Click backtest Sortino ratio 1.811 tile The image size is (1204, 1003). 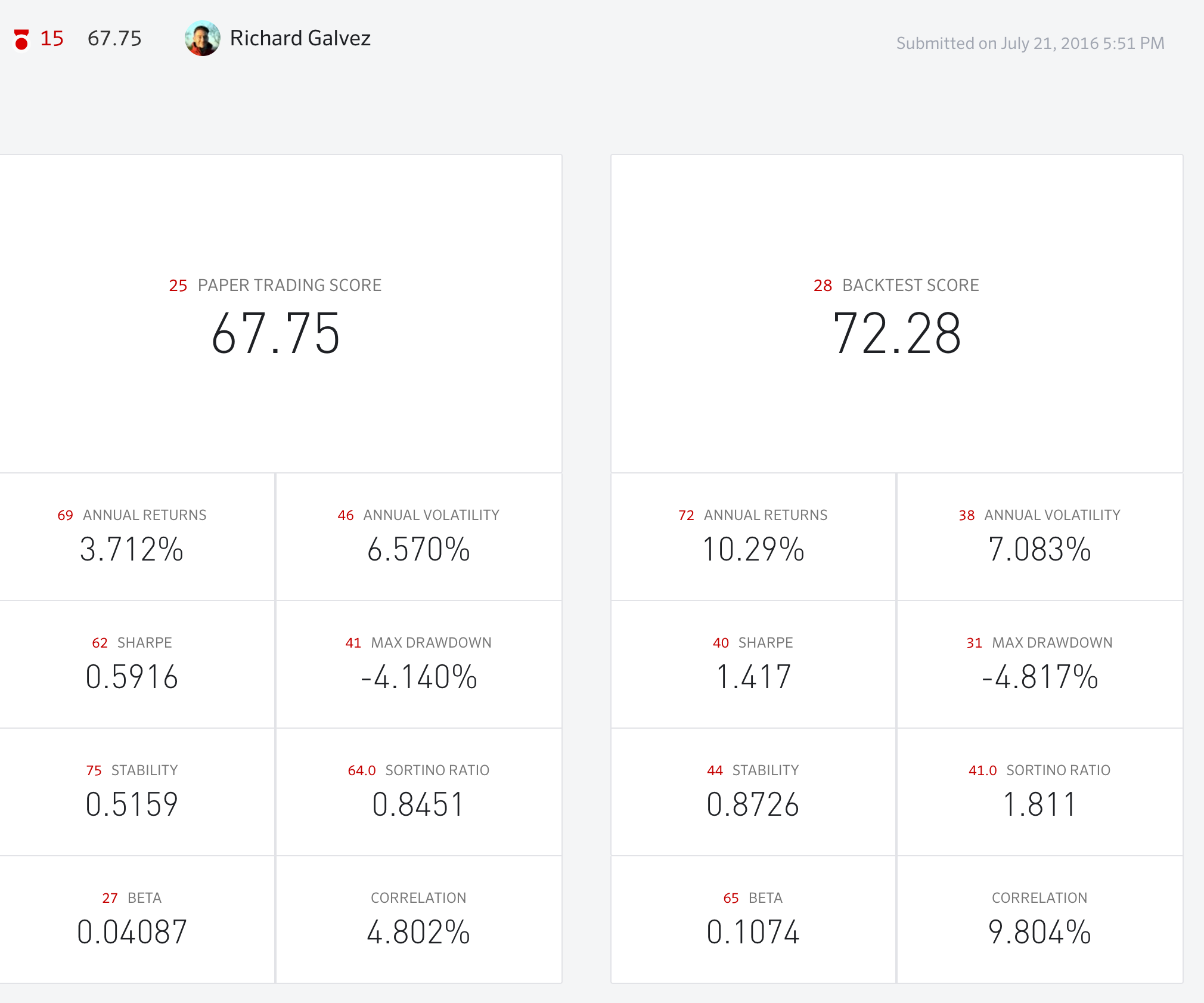click(1039, 792)
